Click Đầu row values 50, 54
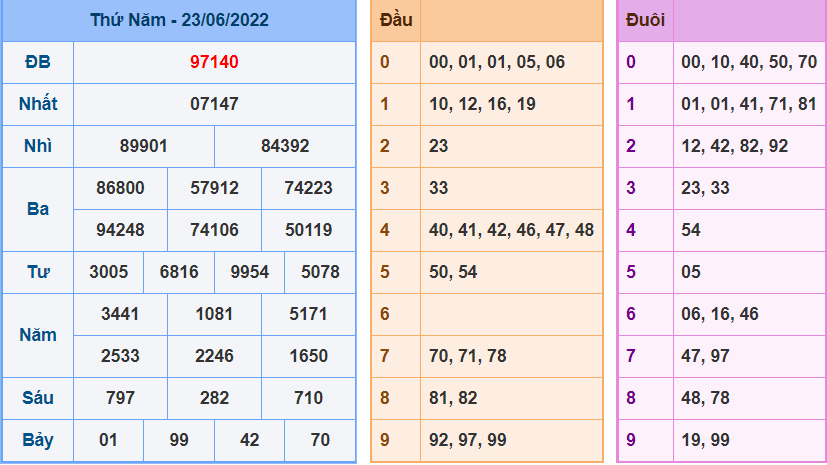Screen dimensions: 827x465 tap(453, 272)
